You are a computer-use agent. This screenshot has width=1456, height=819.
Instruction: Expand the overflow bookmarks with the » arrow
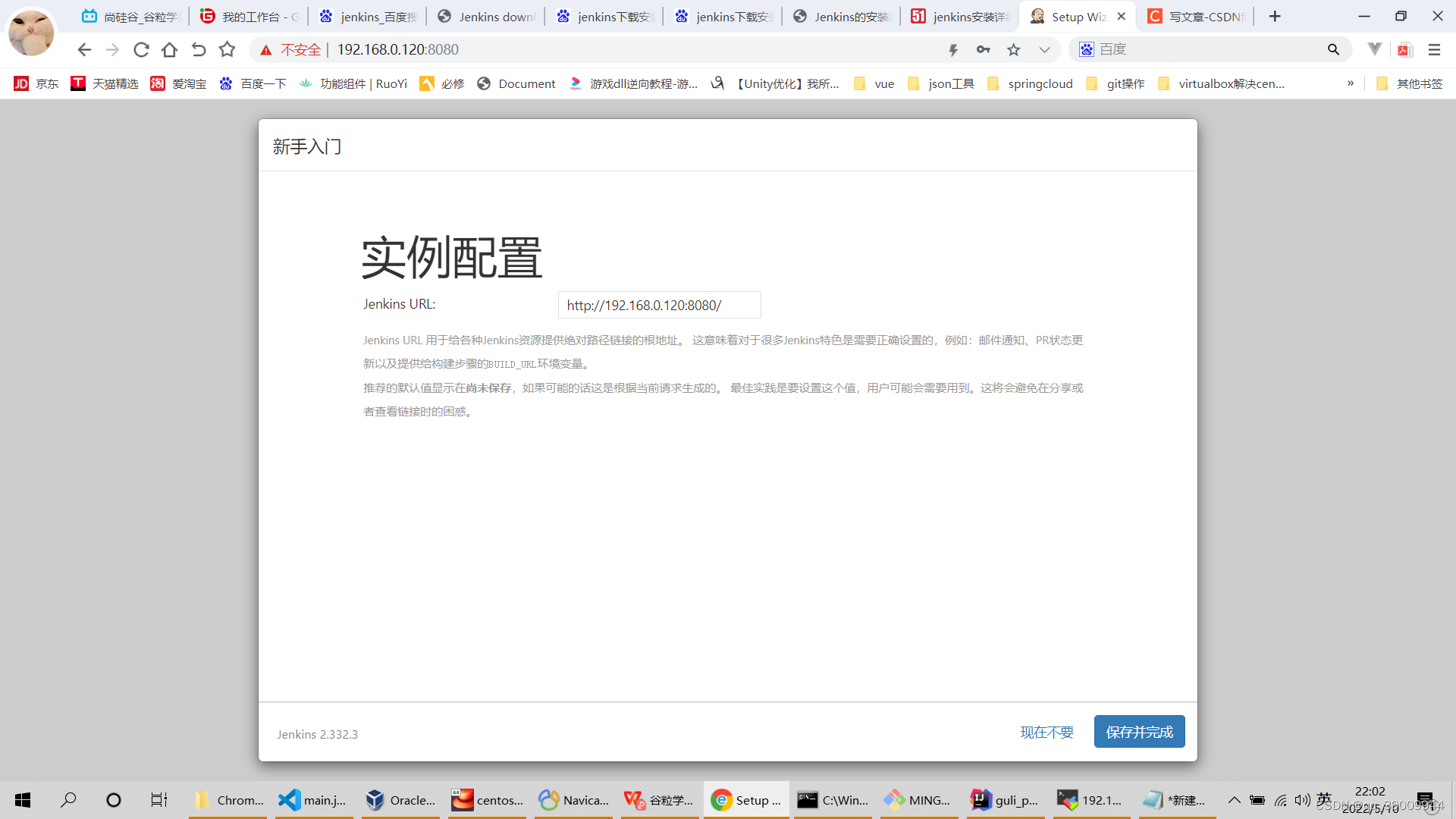[x=1351, y=83]
